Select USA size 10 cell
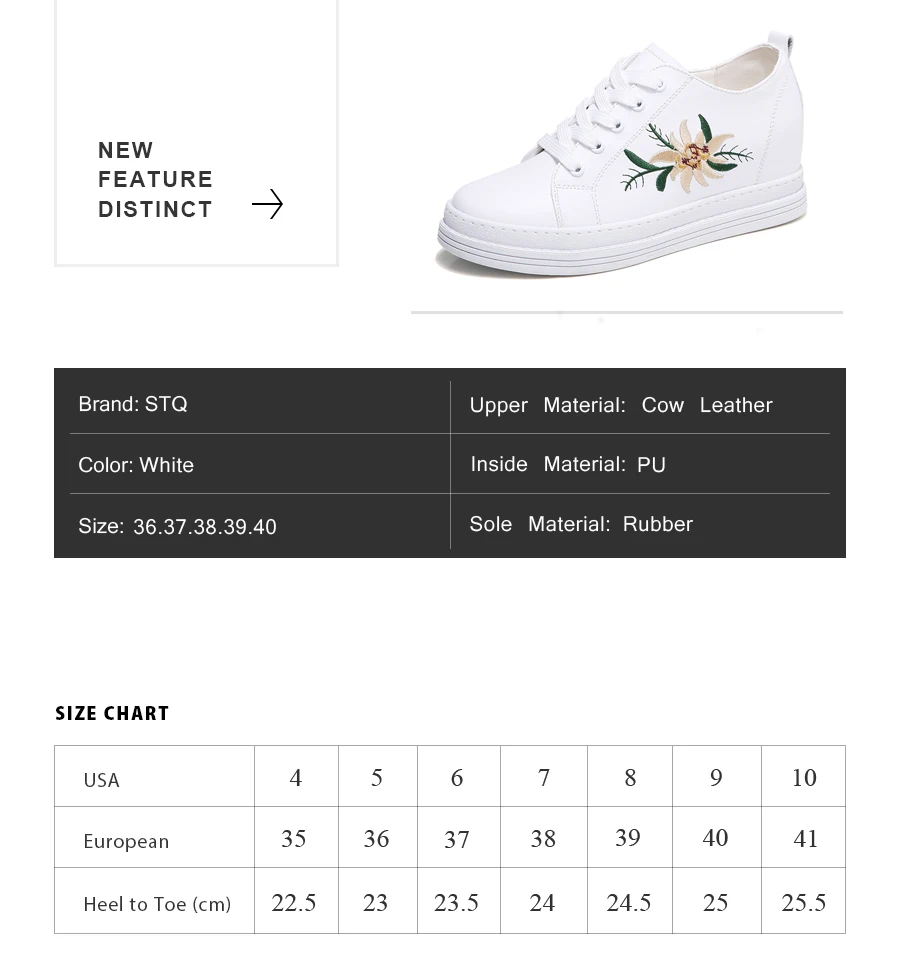The image size is (900, 980). point(804,778)
